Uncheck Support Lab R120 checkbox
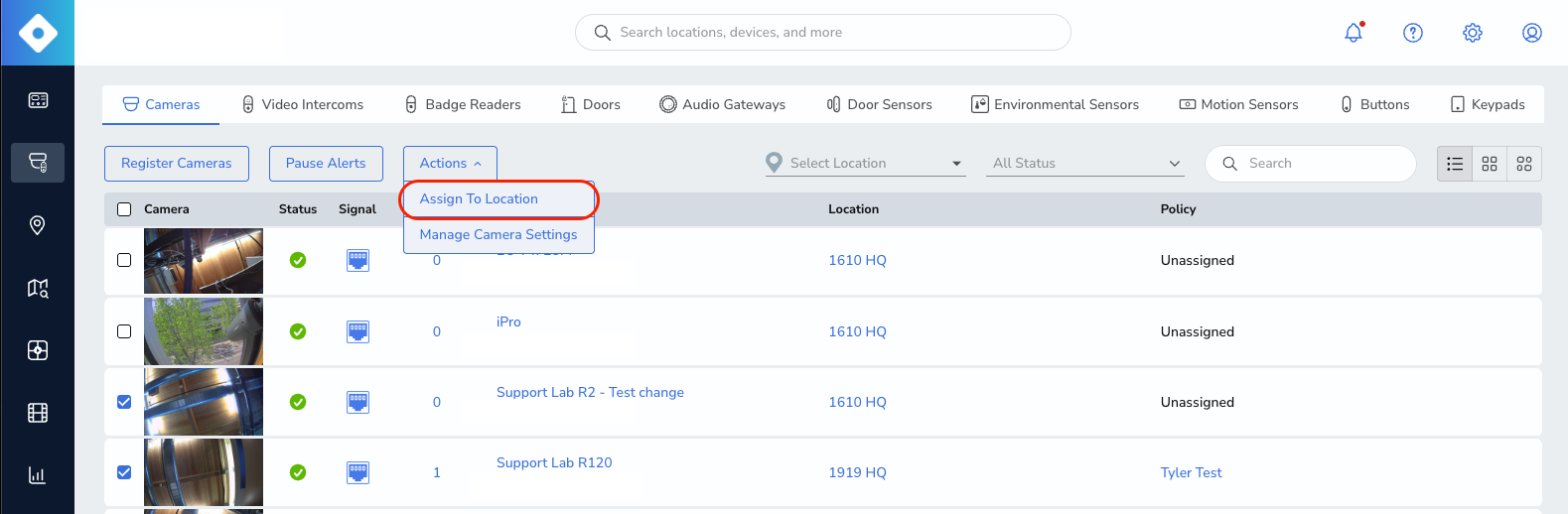This screenshot has width=1568, height=514. click(124, 472)
